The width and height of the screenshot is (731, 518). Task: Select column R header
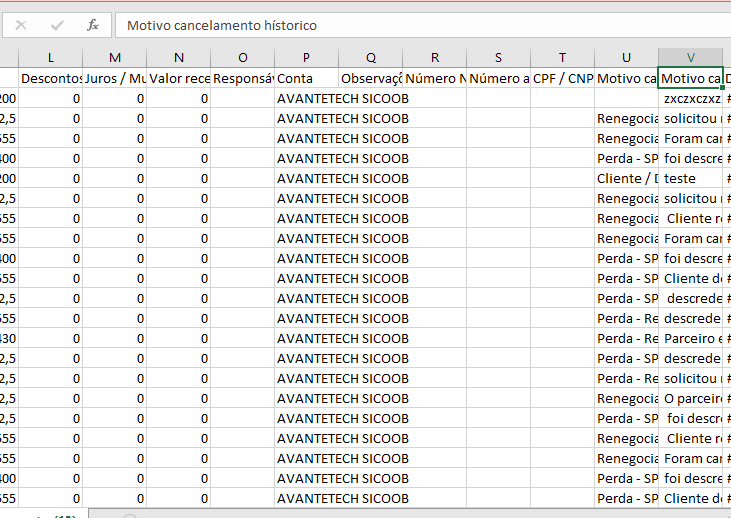point(434,58)
